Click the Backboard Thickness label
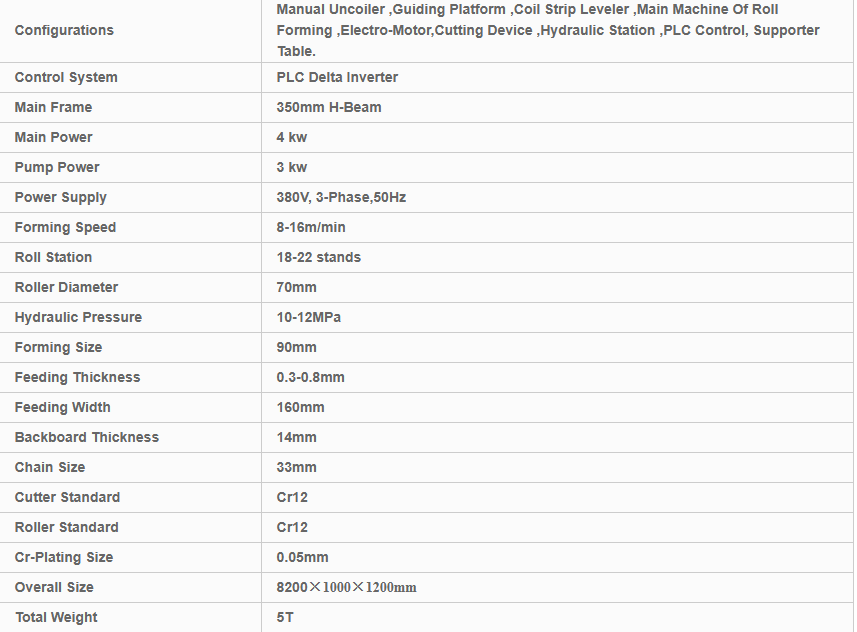 click(86, 437)
